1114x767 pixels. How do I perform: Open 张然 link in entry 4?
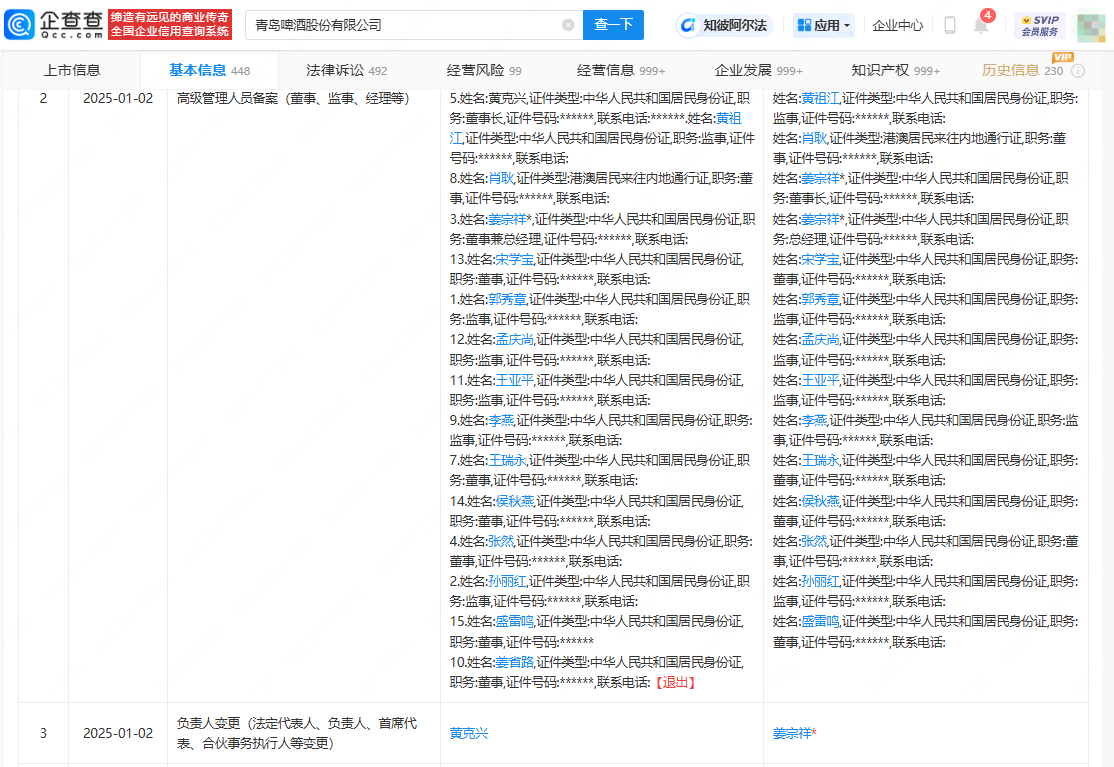501,541
